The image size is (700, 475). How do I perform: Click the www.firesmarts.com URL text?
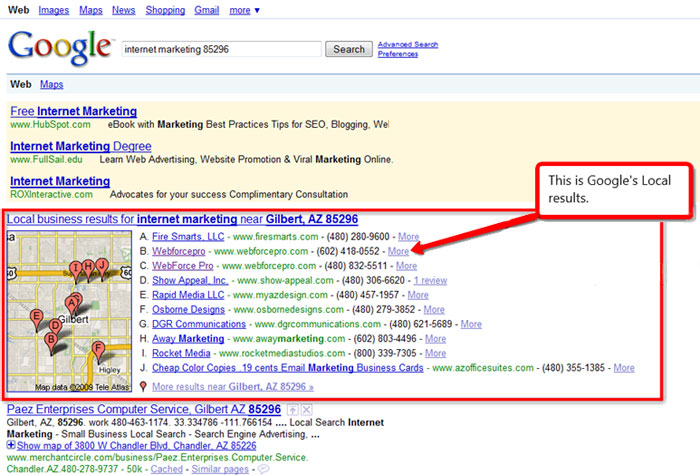[275, 237]
